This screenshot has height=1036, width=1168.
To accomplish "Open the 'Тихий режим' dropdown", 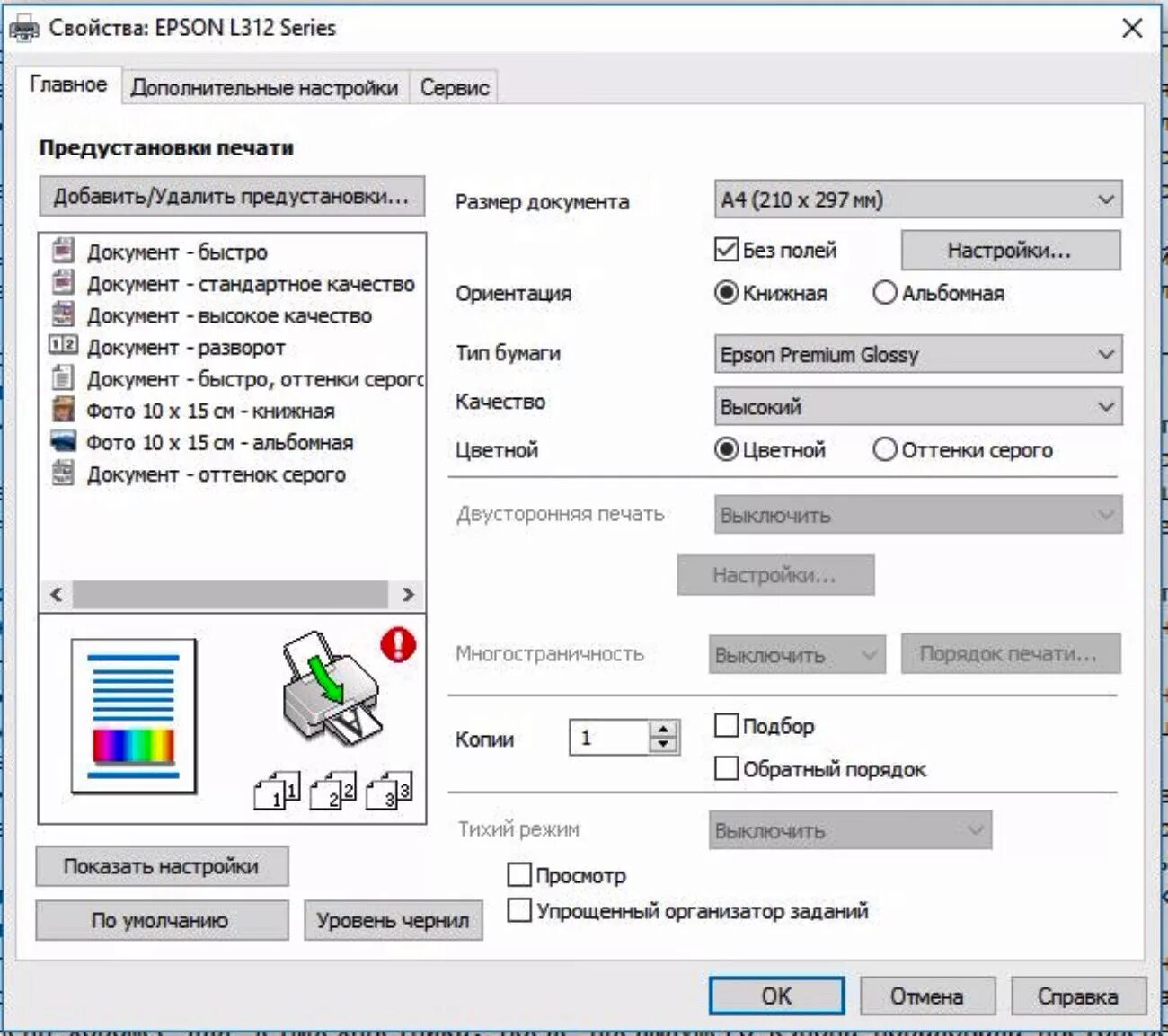I will [850, 830].
